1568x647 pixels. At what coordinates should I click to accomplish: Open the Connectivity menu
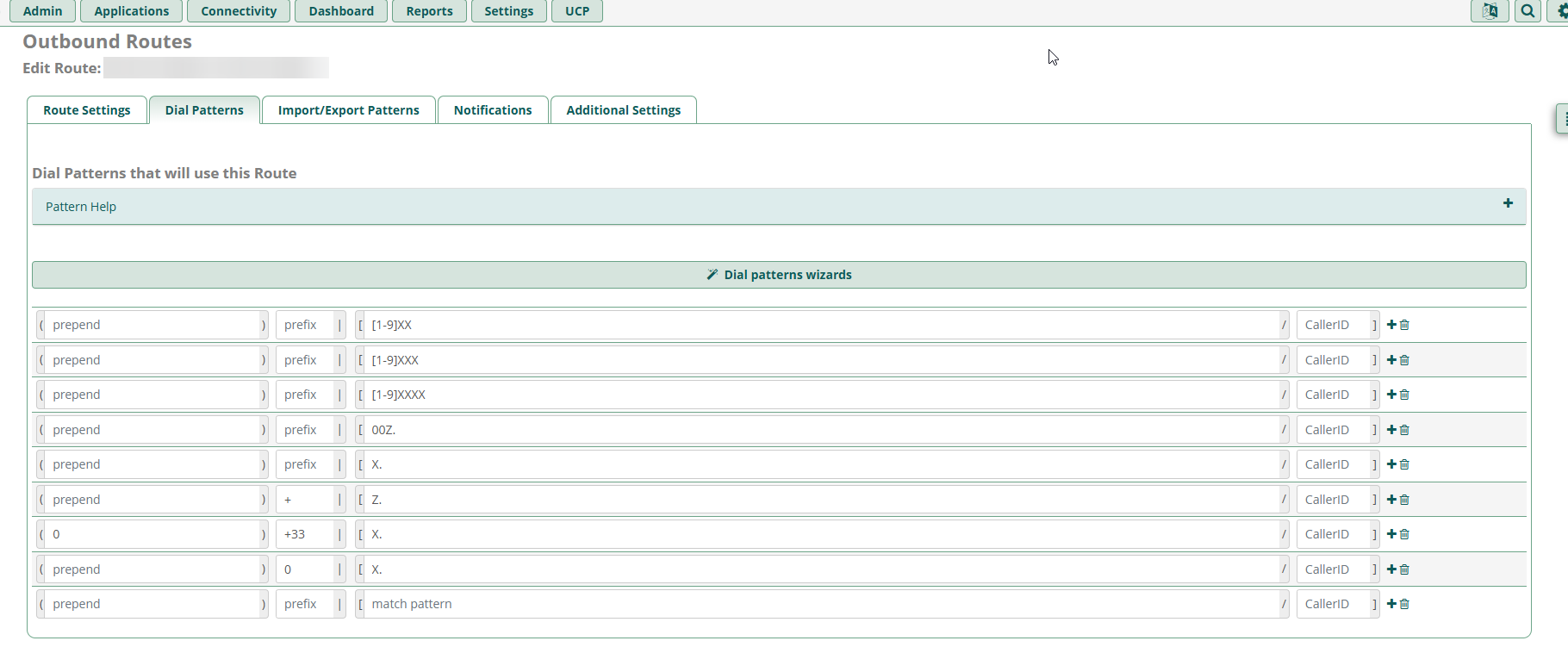click(239, 11)
